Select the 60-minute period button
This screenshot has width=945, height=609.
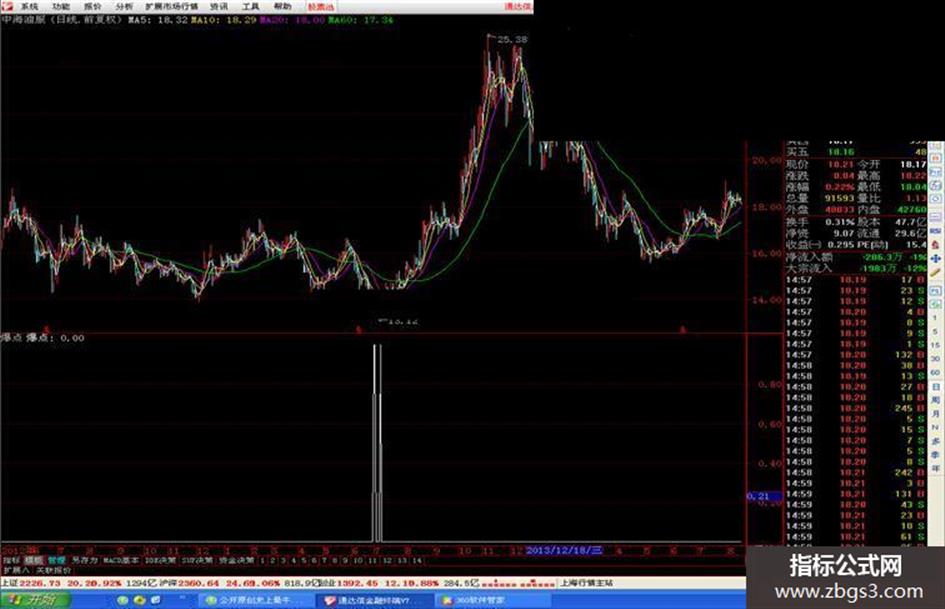tap(935, 372)
